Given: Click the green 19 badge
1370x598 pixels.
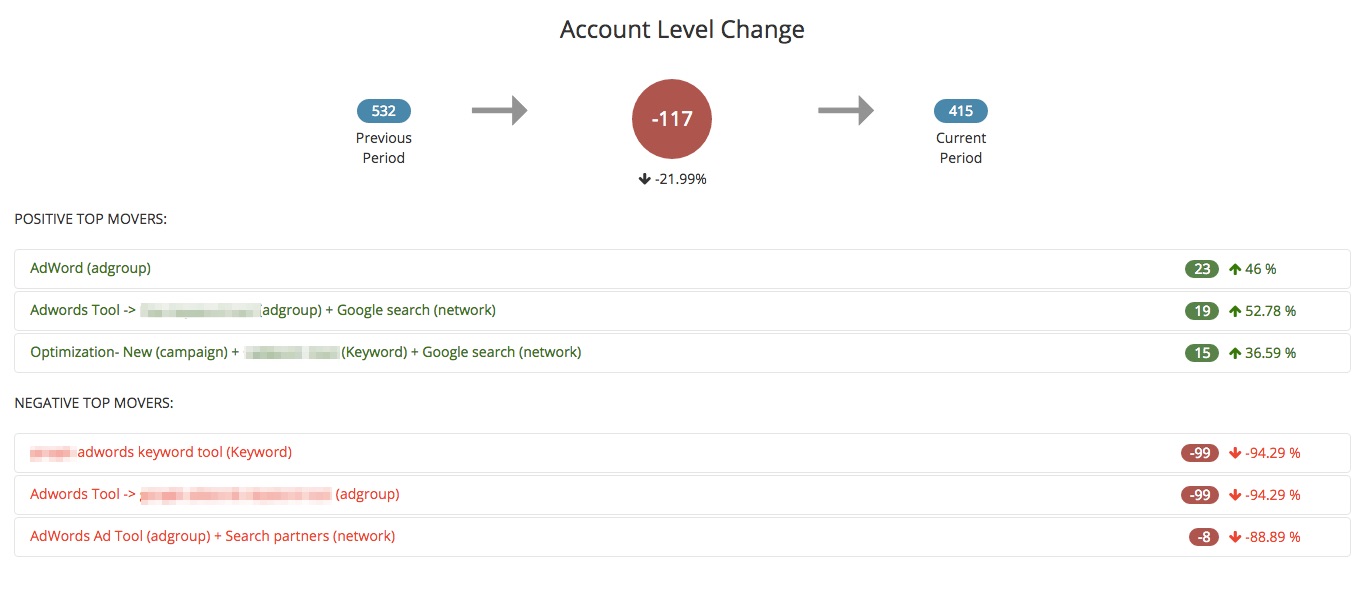Looking at the screenshot, I should (x=1202, y=311).
